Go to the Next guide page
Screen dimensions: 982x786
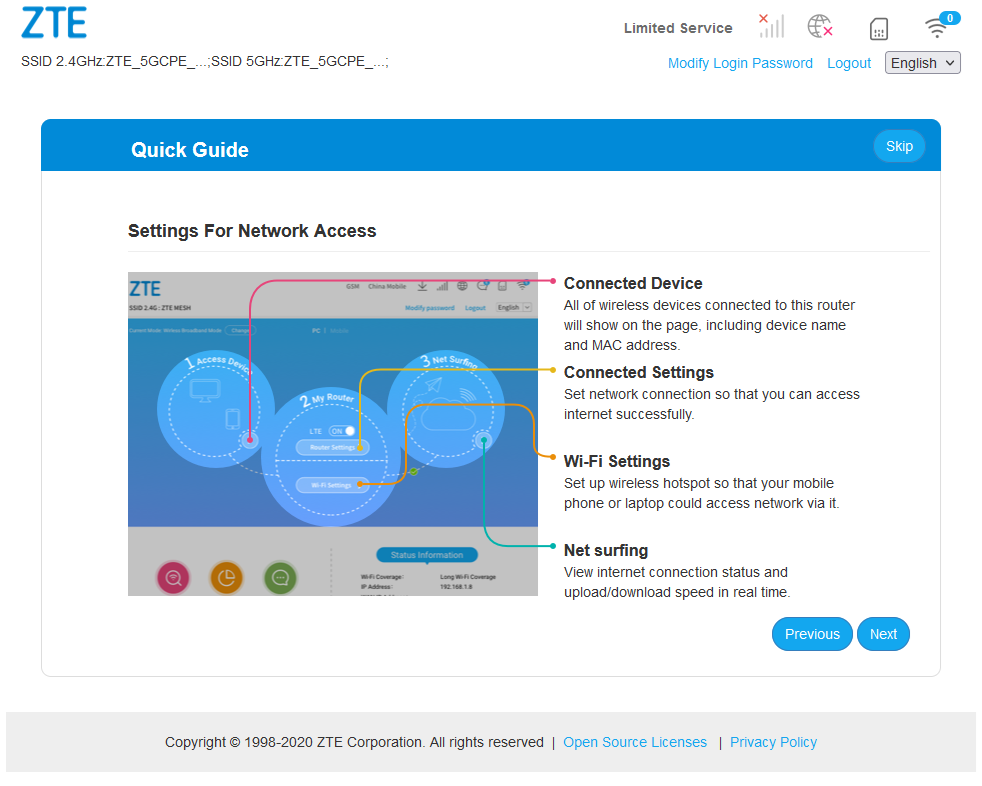click(x=883, y=634)
